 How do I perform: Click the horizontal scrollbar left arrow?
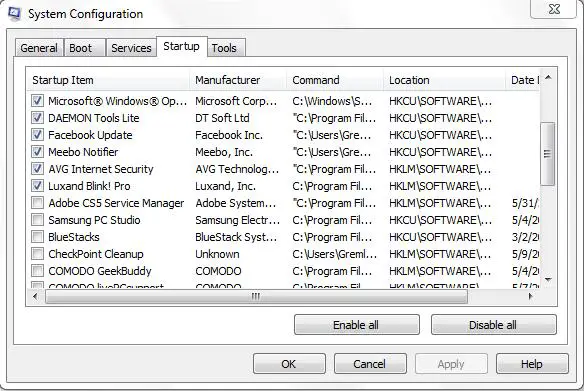pos(35,296)
